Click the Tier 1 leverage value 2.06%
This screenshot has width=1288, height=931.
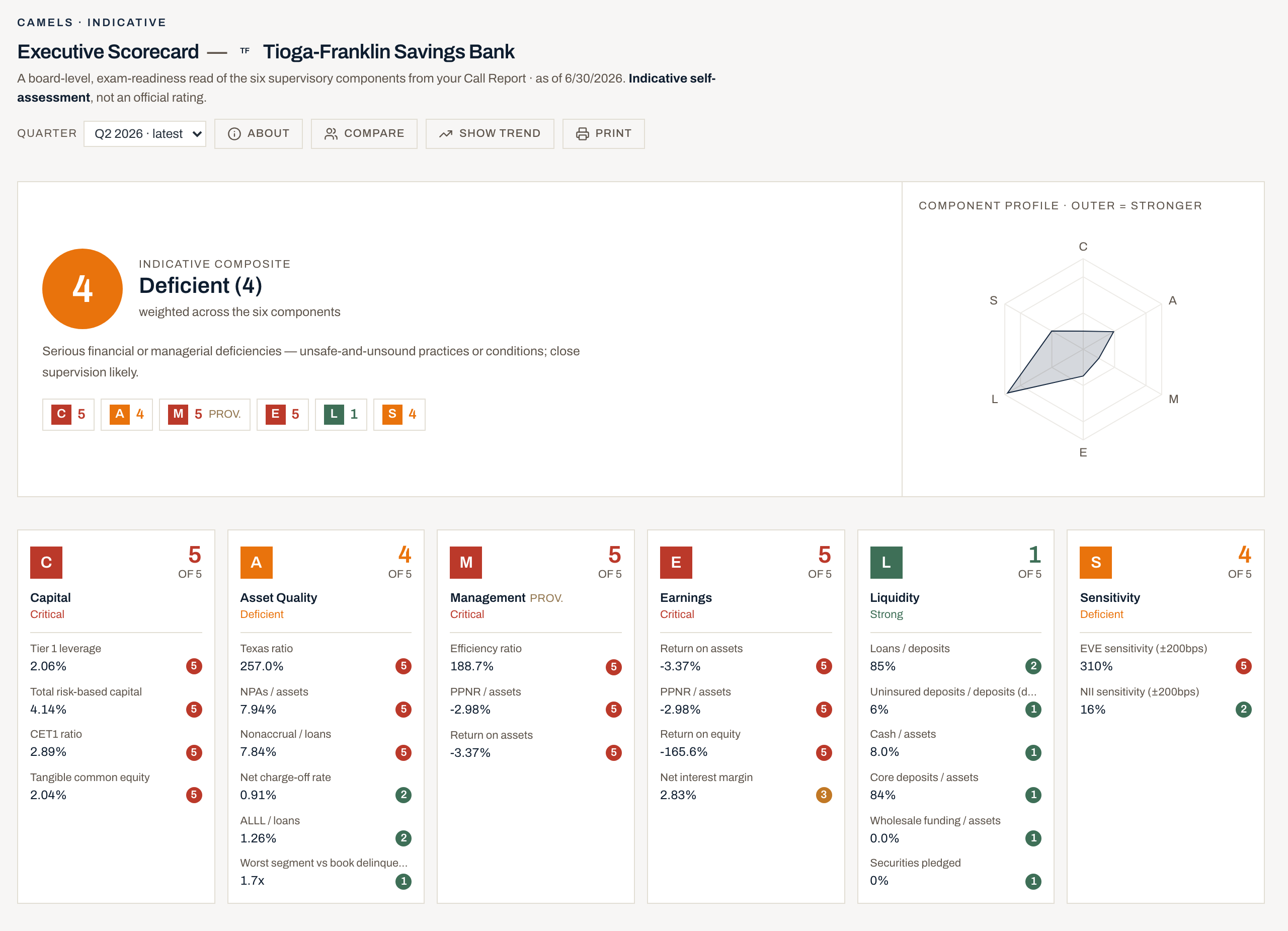[48, 666]
